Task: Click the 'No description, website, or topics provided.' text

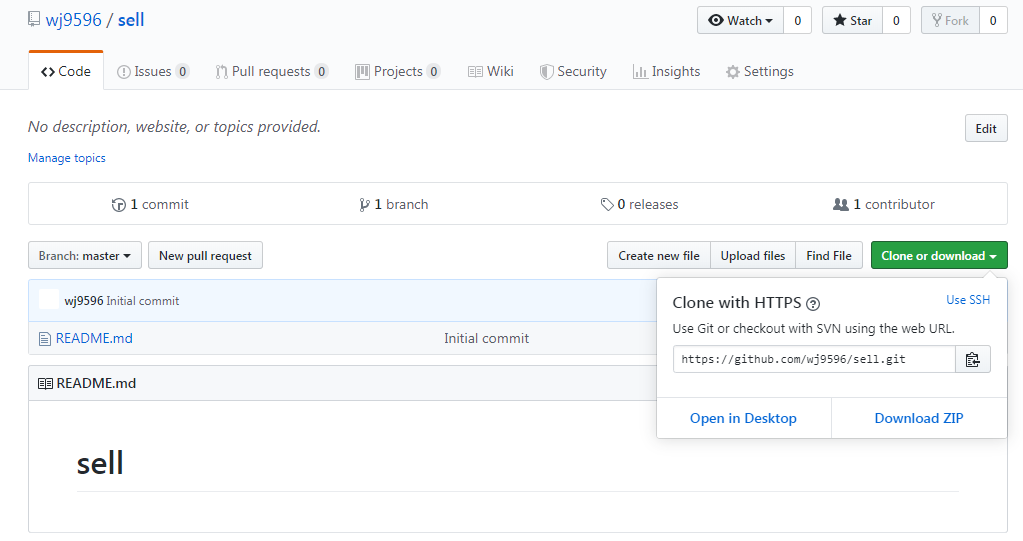Action: click(x=174, y=127)
